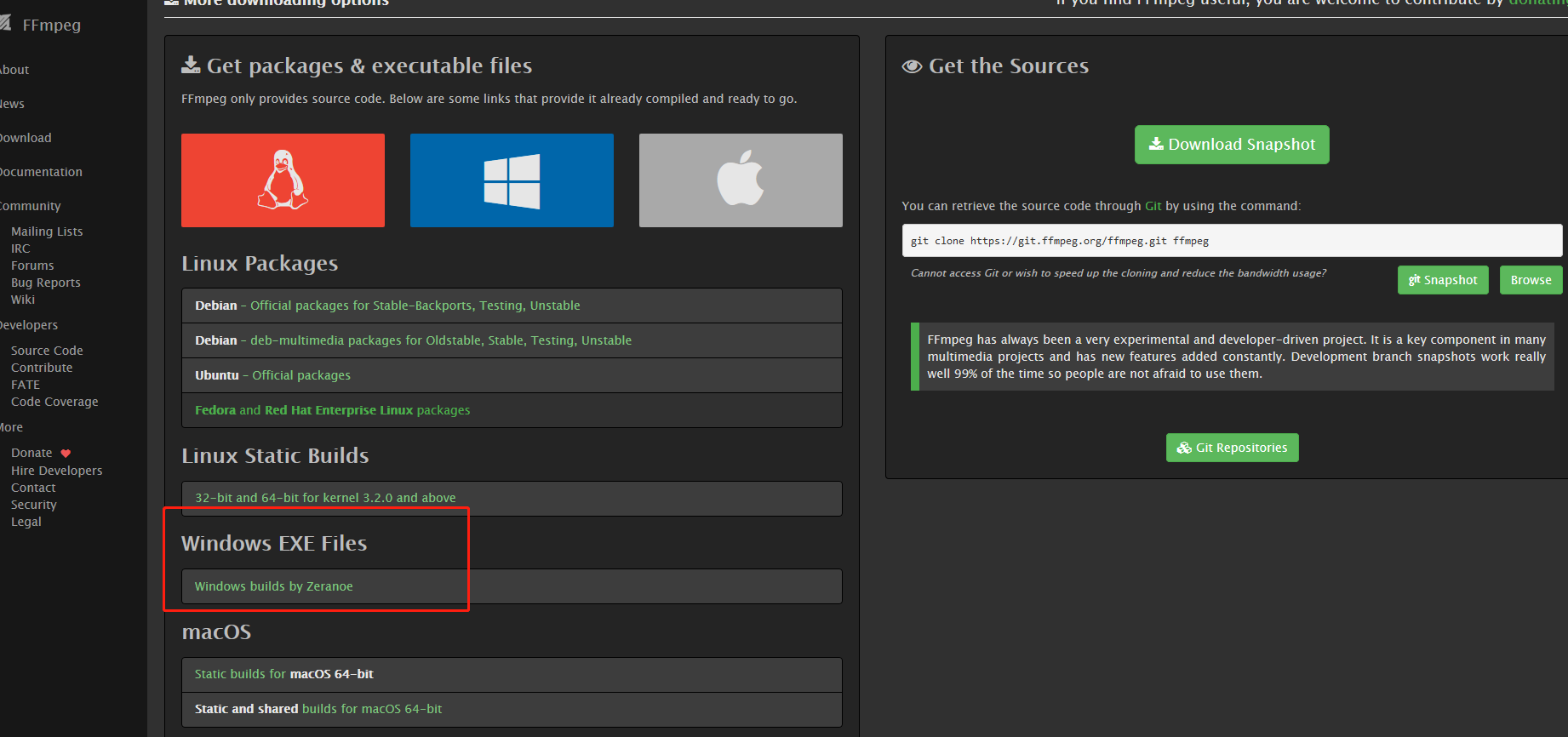Screen dimensions: 1568x737
Task: Open Windows builds by Zeranoe link
Action: click(x=273, y=586)
